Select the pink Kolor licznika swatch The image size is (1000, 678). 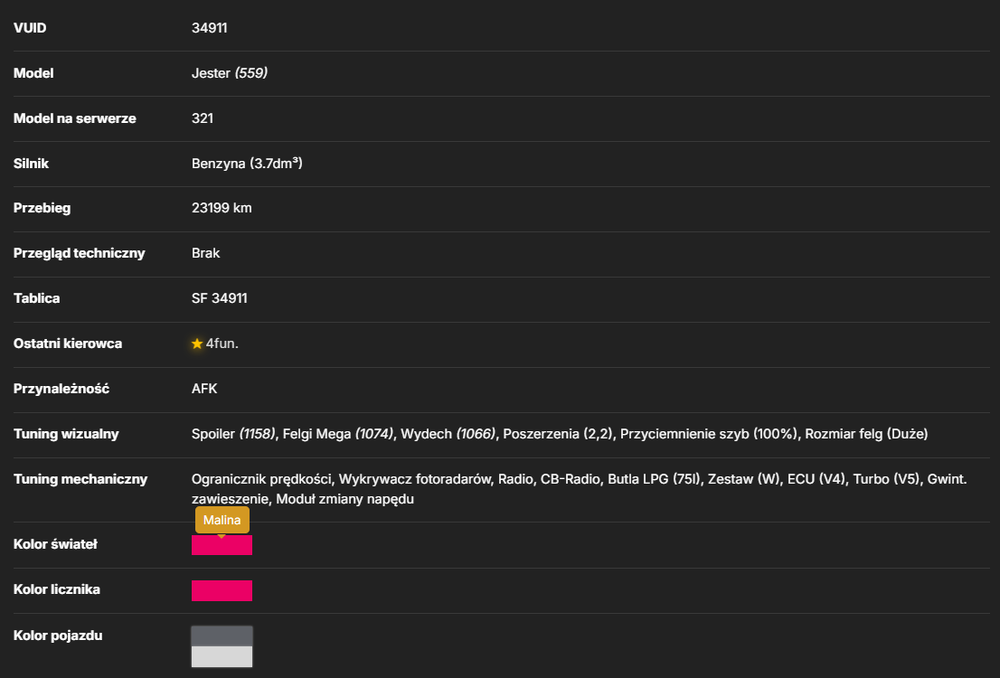[x=222, y=591]
